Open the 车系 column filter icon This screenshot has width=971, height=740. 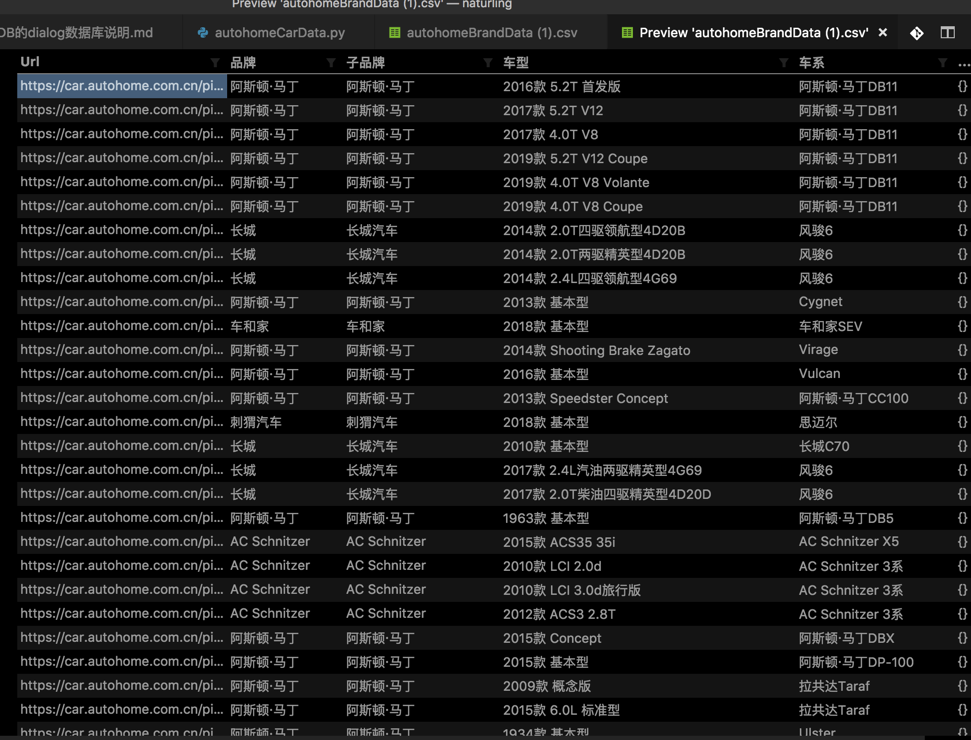(943, 63)
